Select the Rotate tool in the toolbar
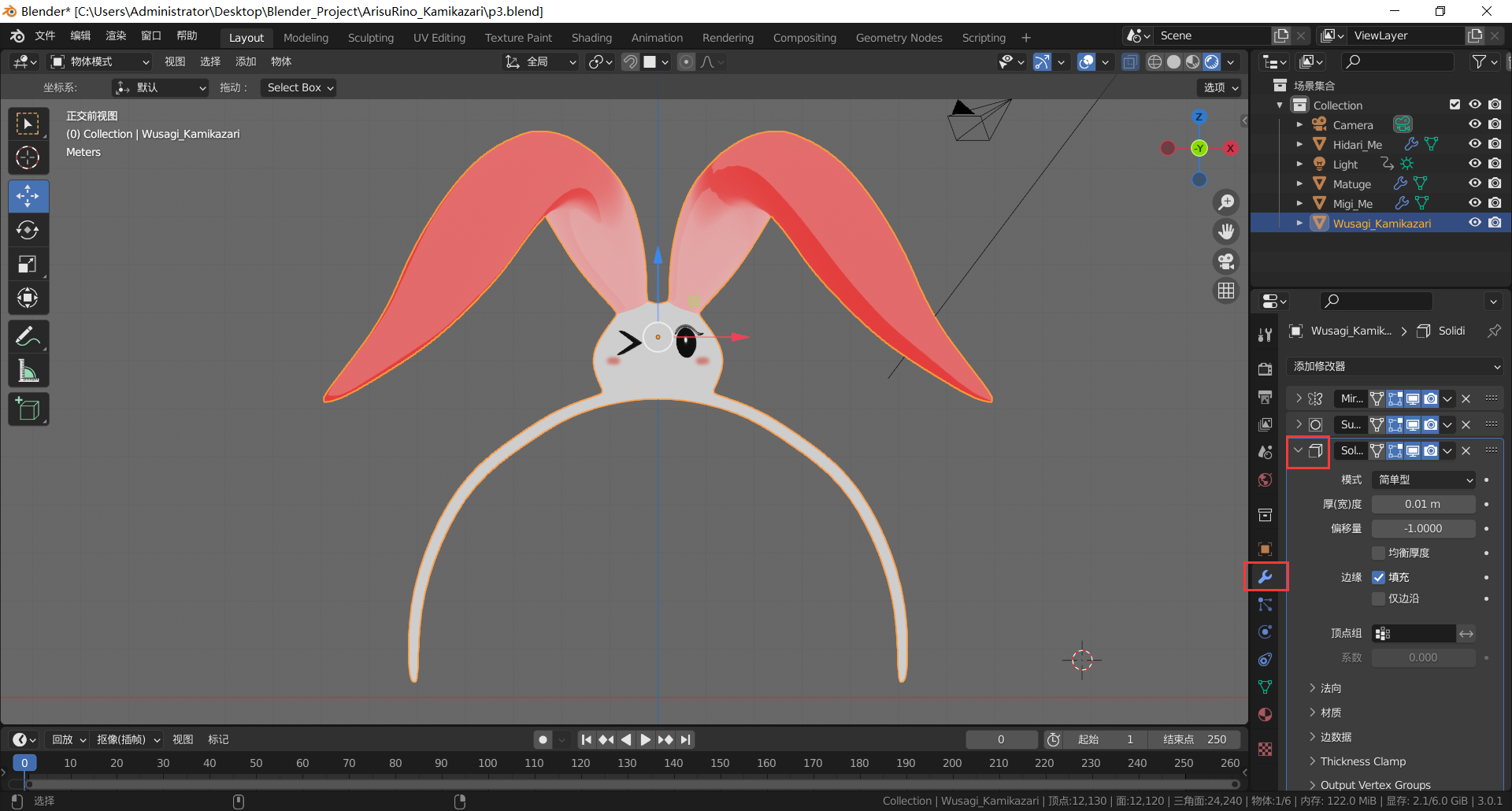The image size is (1512, 811). [28, 230]
